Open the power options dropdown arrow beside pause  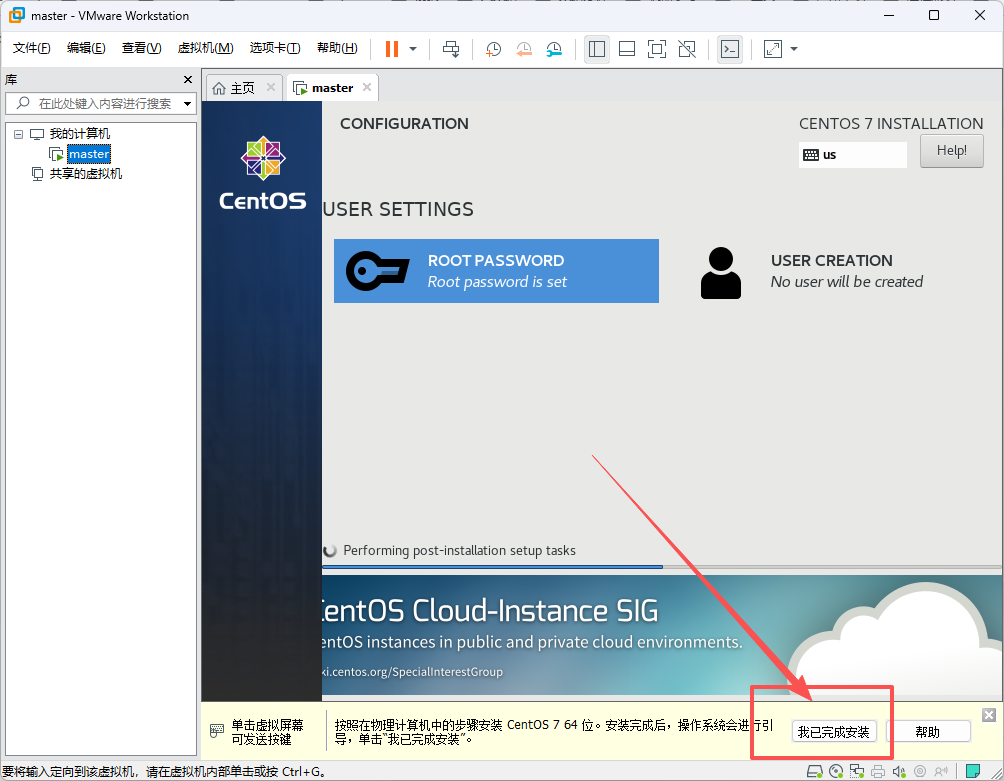(x=413, y=49)
